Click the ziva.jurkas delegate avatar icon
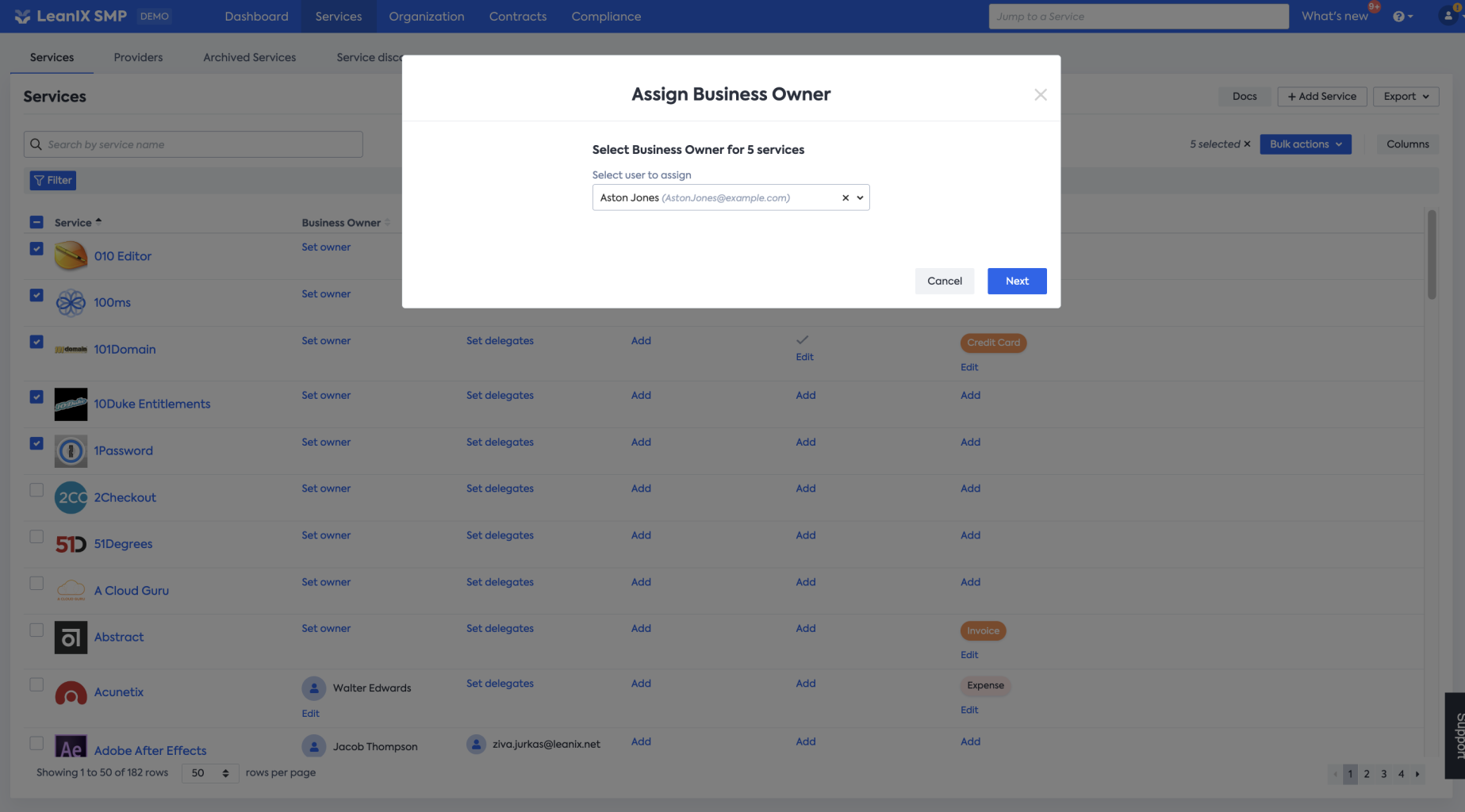 point(476,744)
